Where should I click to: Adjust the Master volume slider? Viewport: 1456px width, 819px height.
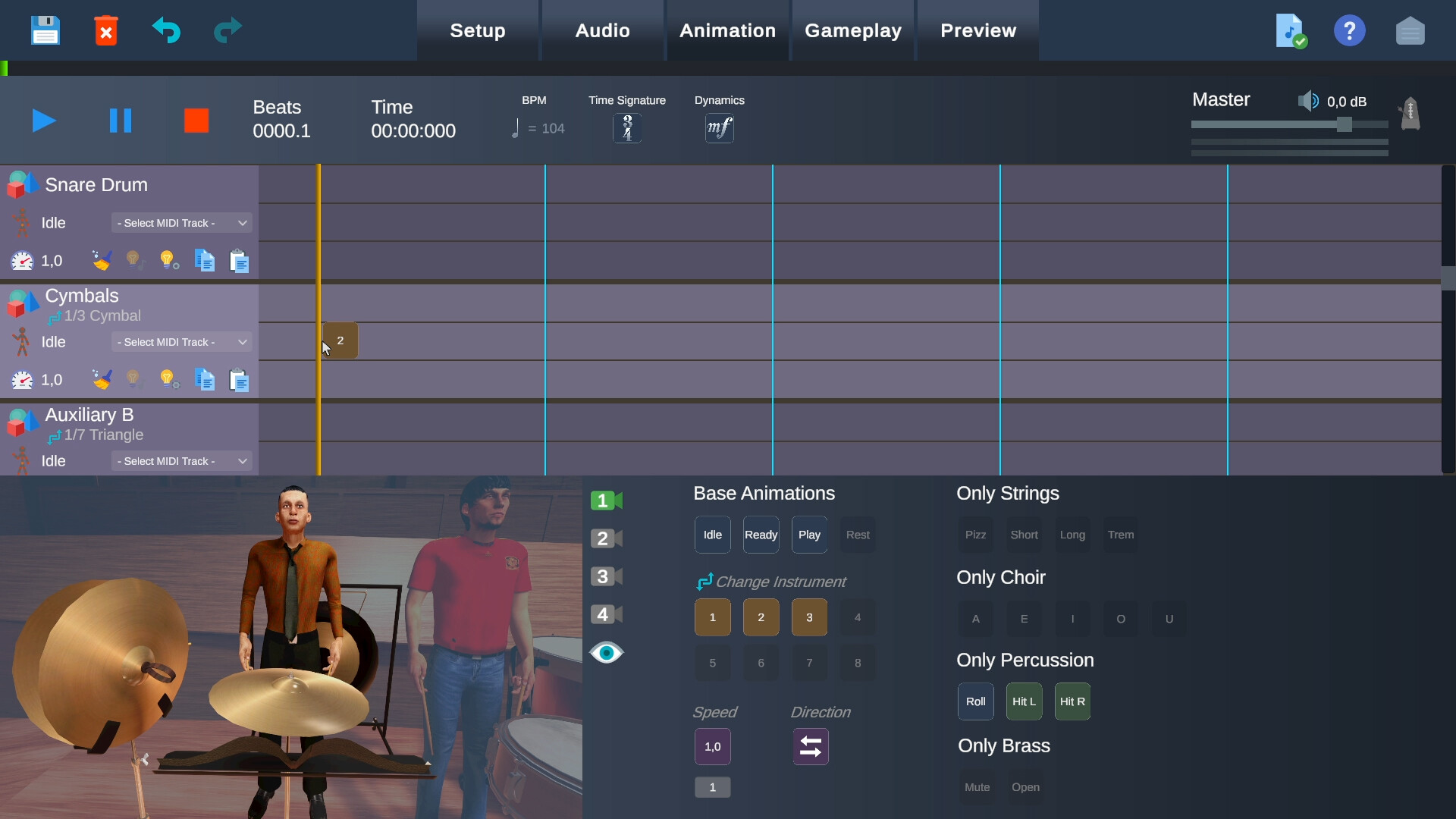(1346, 124)
